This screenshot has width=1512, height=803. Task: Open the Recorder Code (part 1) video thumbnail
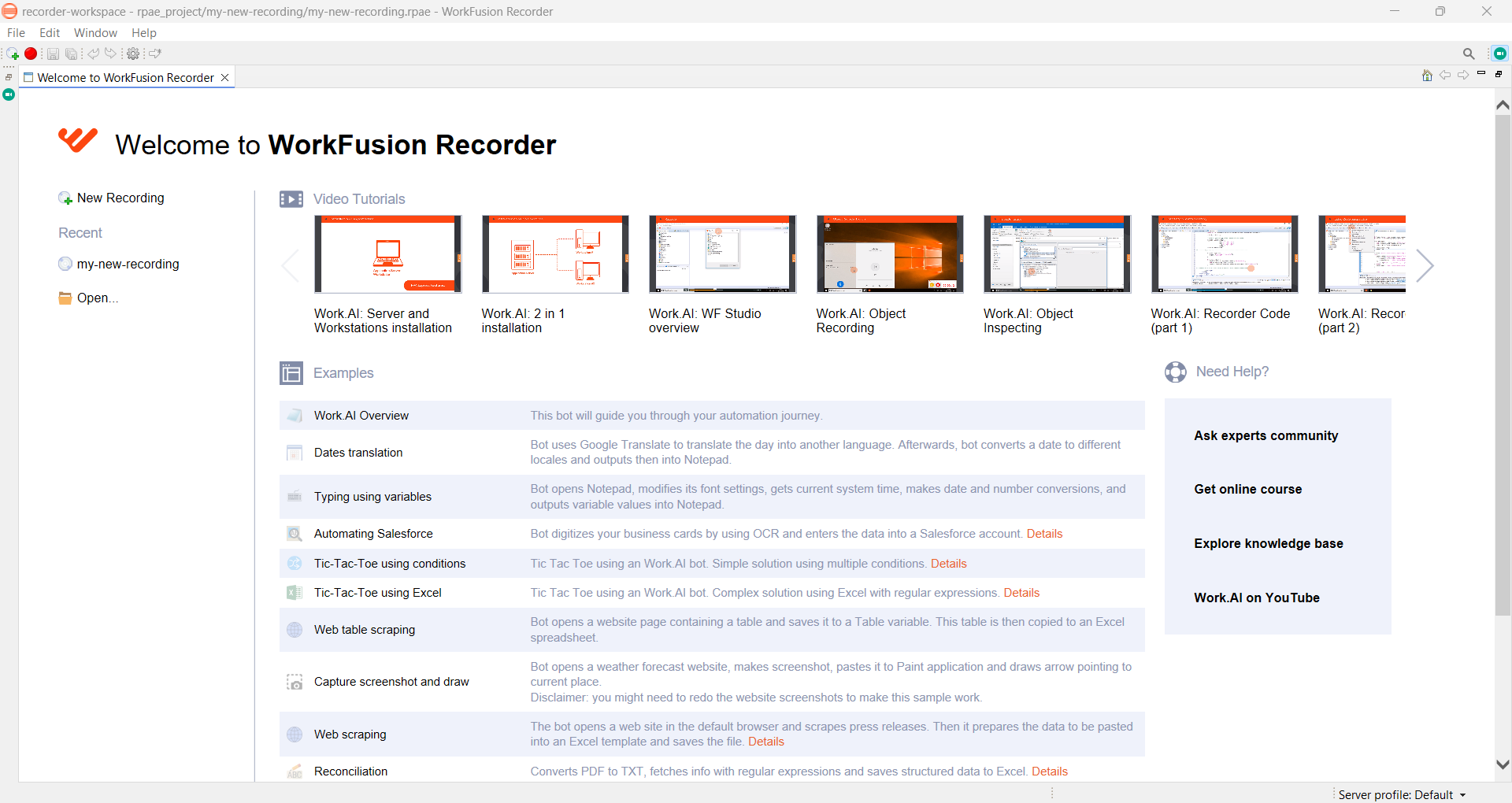coord(1225,254)
